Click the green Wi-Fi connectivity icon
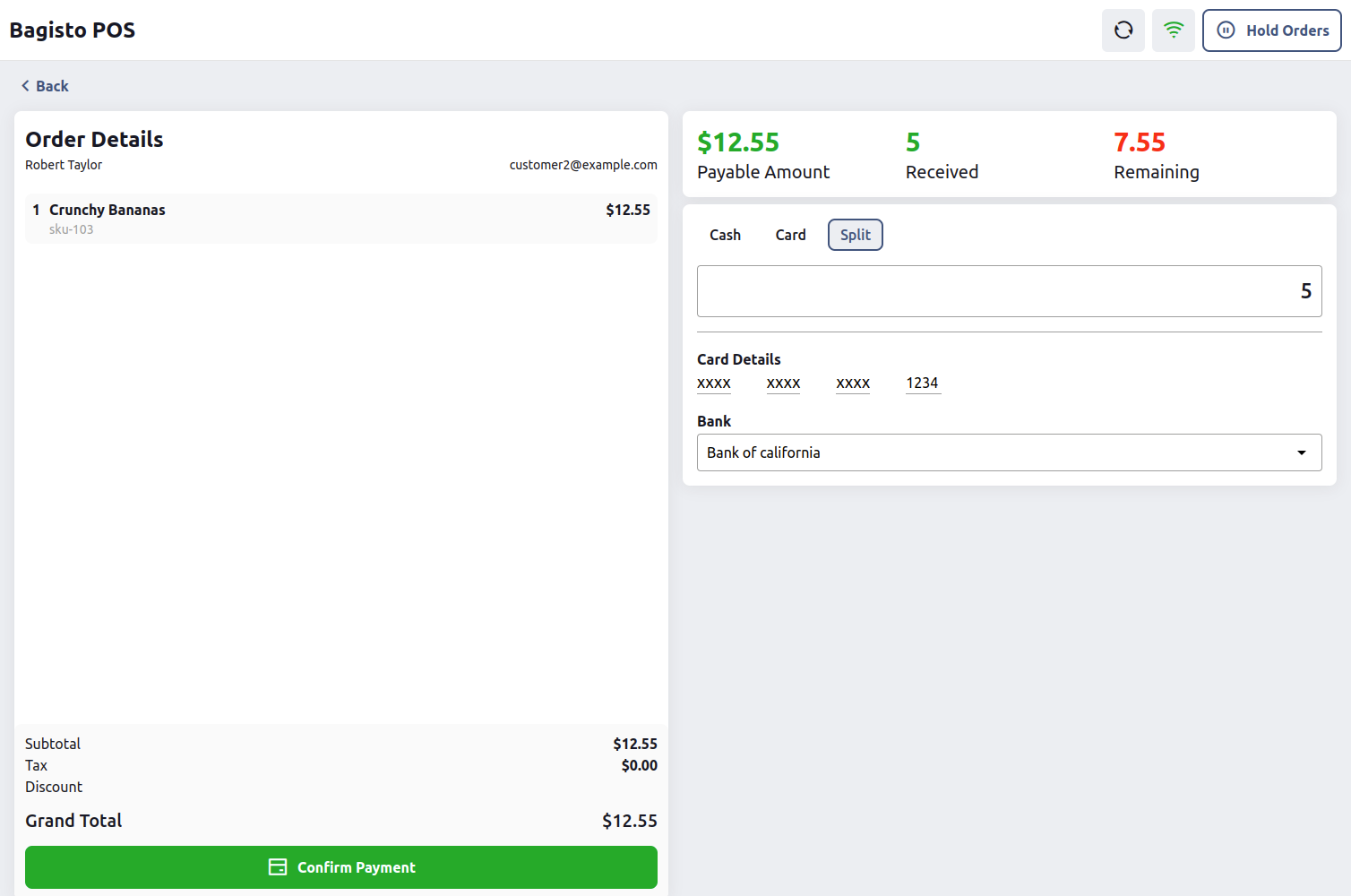The height and width of the screenshot is (896, 1351). tap(1173, 30)
